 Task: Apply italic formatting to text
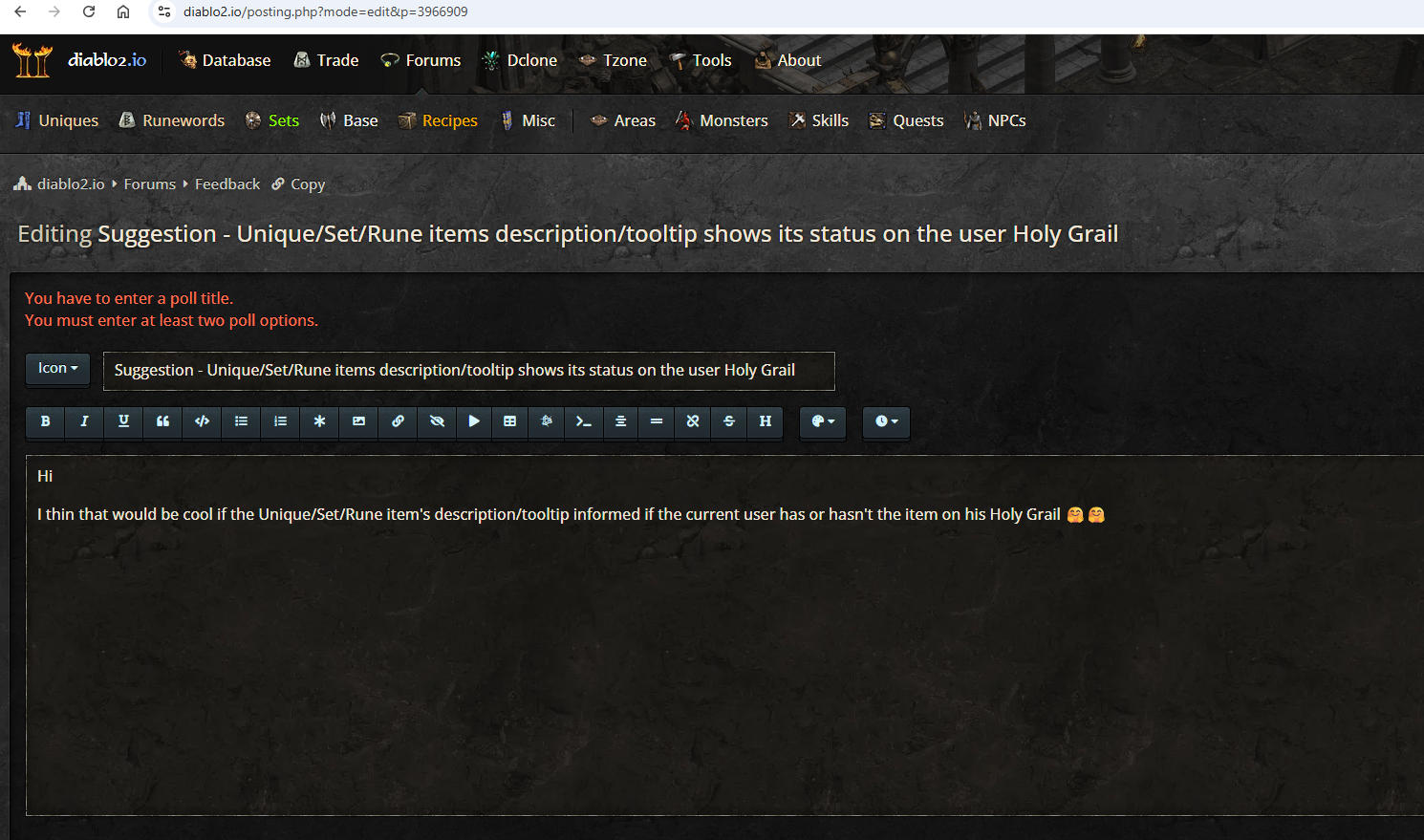pyautogui.click(x=84, y=421)
